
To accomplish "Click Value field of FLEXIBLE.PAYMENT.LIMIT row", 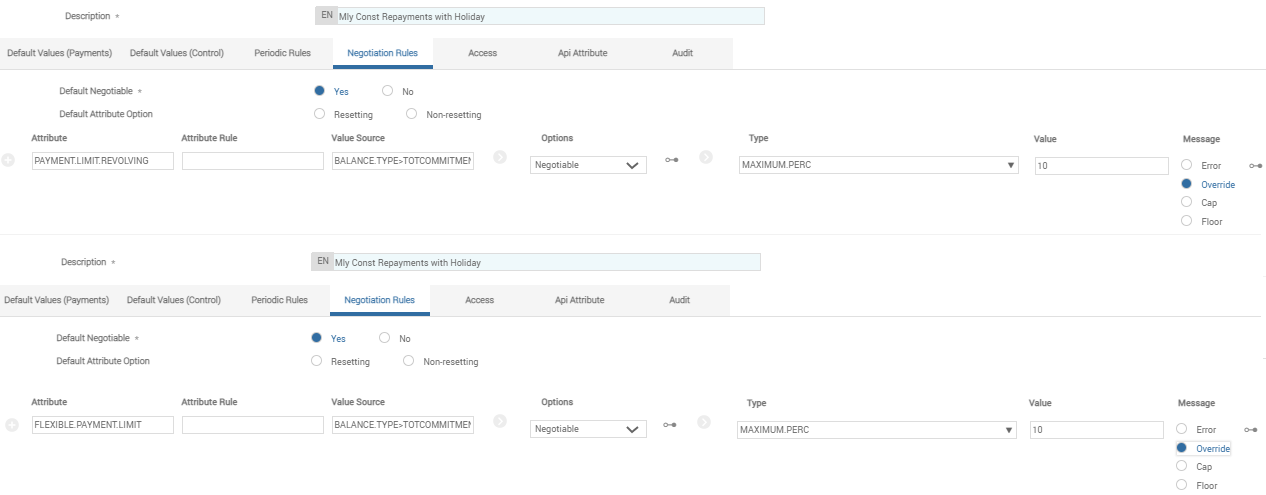I will click(1096, 429).
